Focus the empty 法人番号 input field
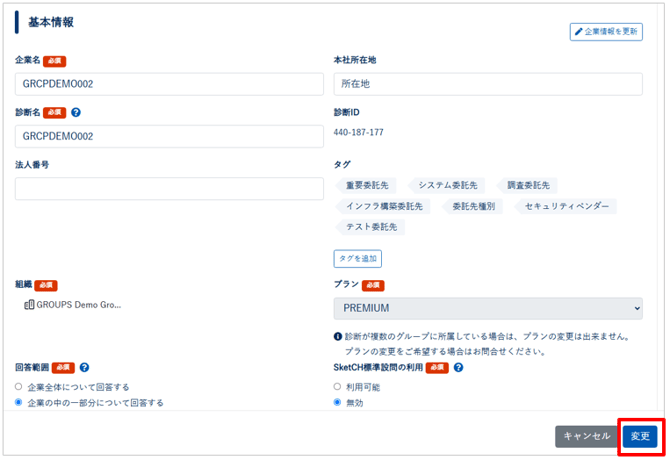 (x=169, y=189)
